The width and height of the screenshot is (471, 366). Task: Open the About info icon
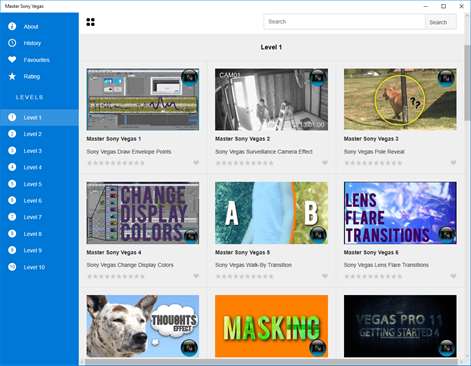pos(12,26)
